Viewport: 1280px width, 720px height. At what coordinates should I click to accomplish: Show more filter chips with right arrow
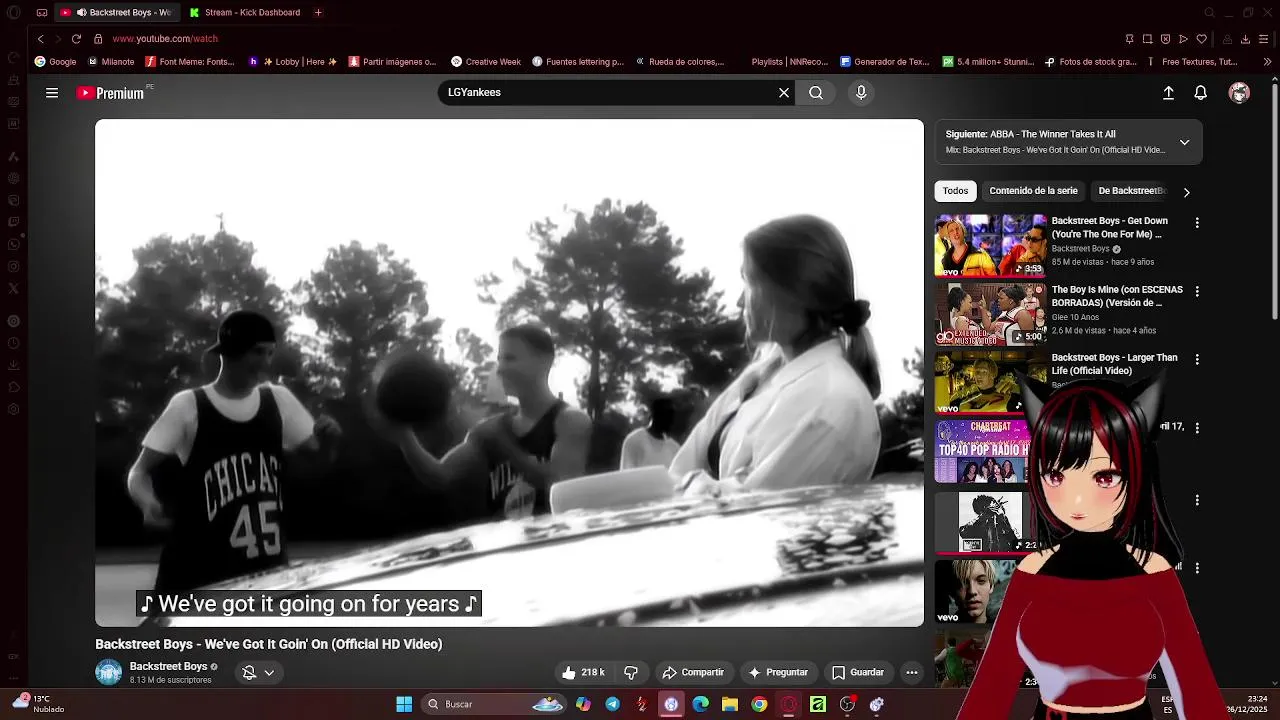[x=1187, y=191]
